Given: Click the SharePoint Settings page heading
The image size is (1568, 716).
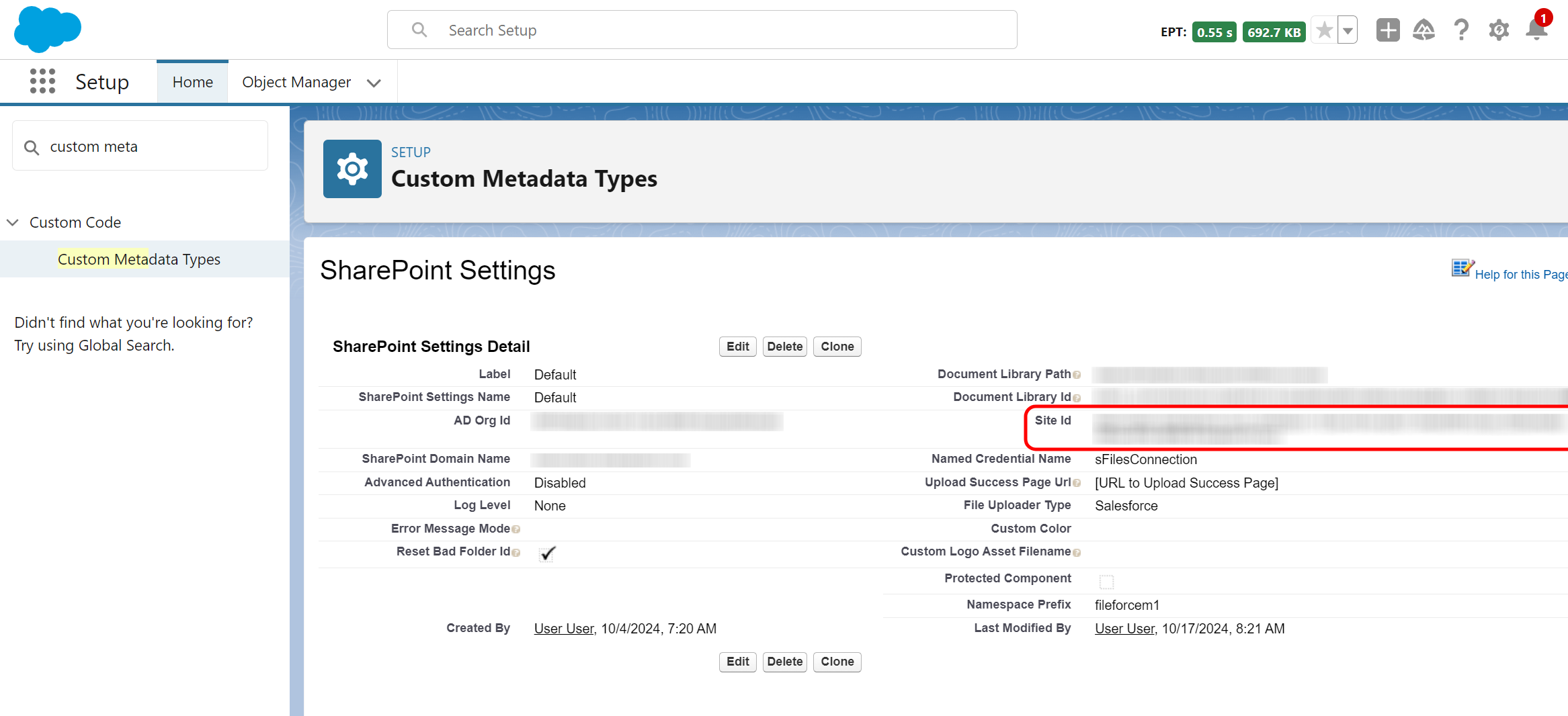Looking at the screenshot, I should 438,271.
